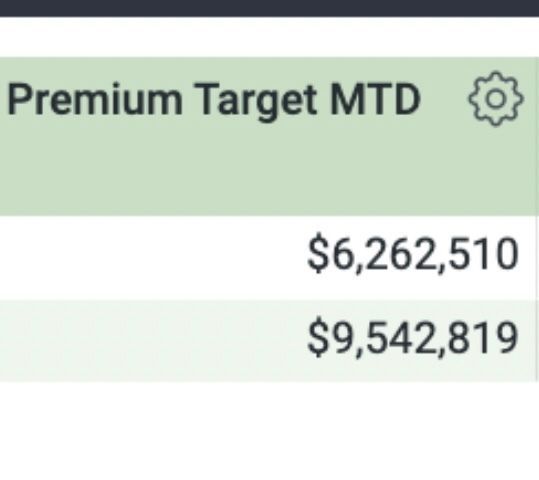Click the center hole of the gear icon

point(496,99)
